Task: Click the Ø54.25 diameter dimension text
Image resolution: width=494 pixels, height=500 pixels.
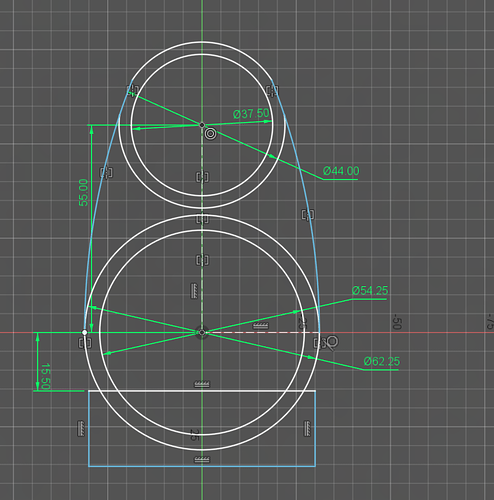Action: [x=370, y=291]
